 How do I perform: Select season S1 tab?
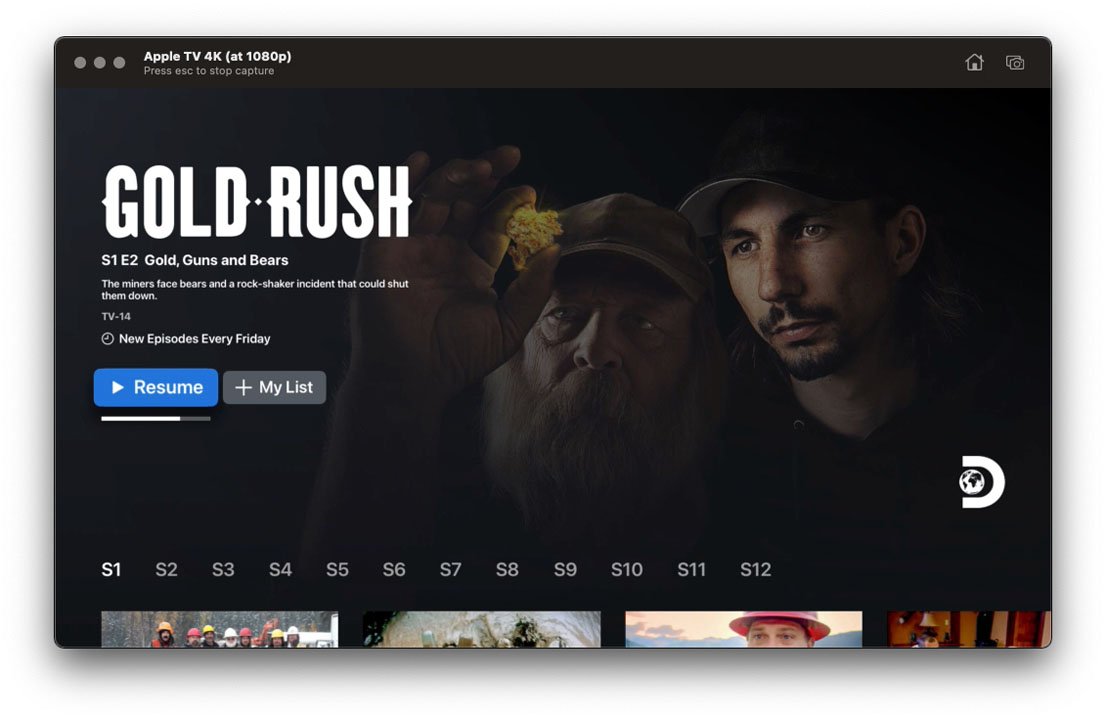(x=111, y=569)
